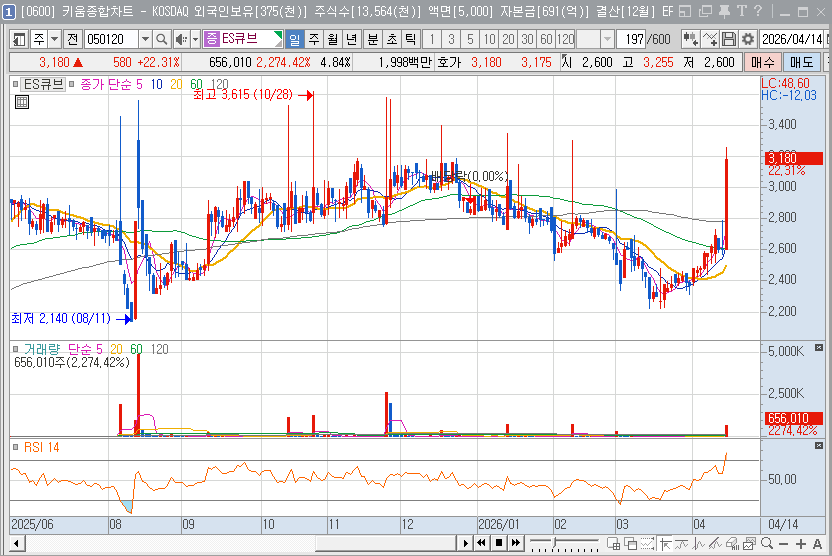Click the crosshair cursor arrow icon
Screen dimensions: 832x556
click(664, 543)
